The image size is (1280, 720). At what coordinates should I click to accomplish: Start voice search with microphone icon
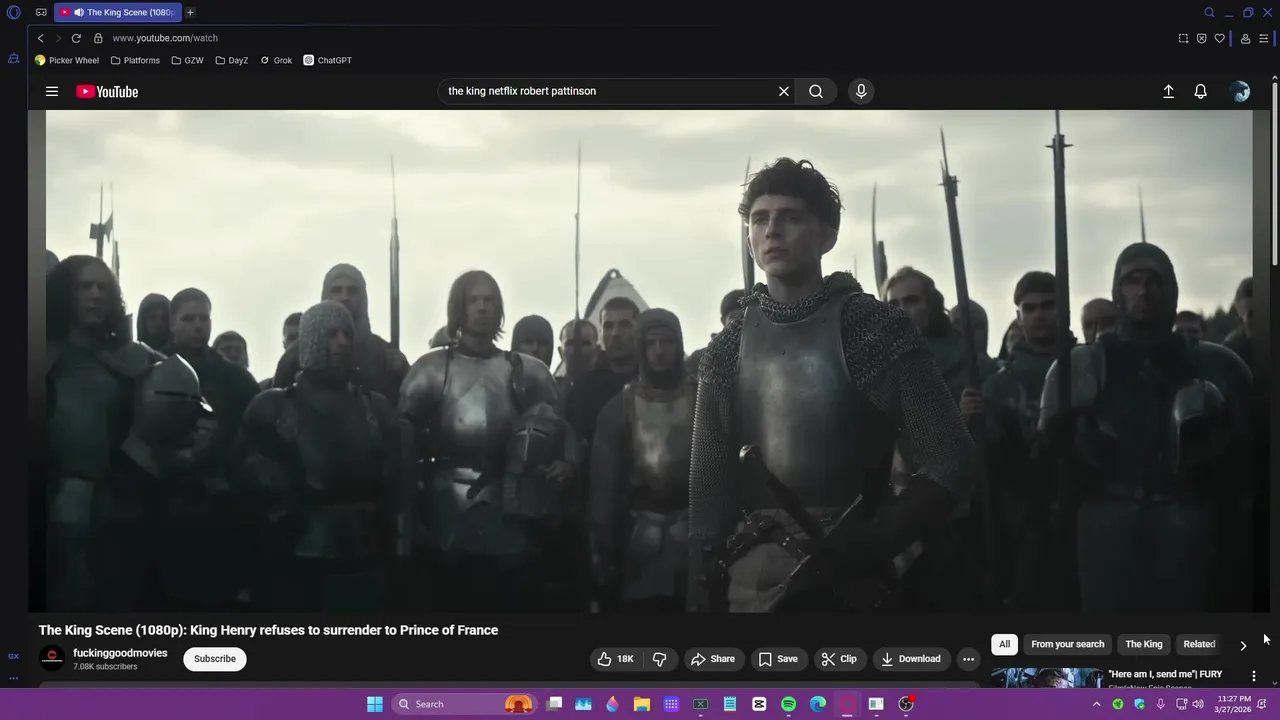[x=861, y=91]
